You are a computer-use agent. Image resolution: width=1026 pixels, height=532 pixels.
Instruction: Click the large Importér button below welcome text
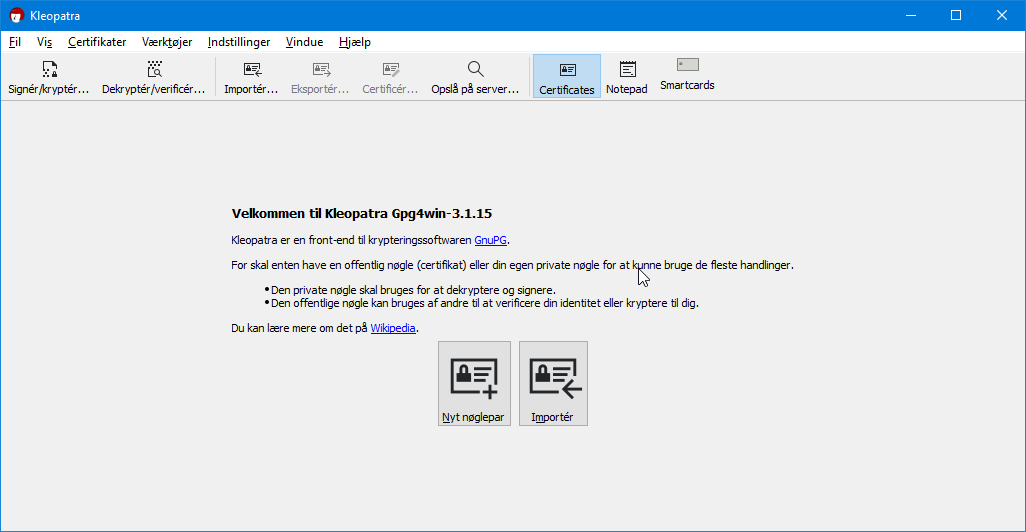coord(554,383)
